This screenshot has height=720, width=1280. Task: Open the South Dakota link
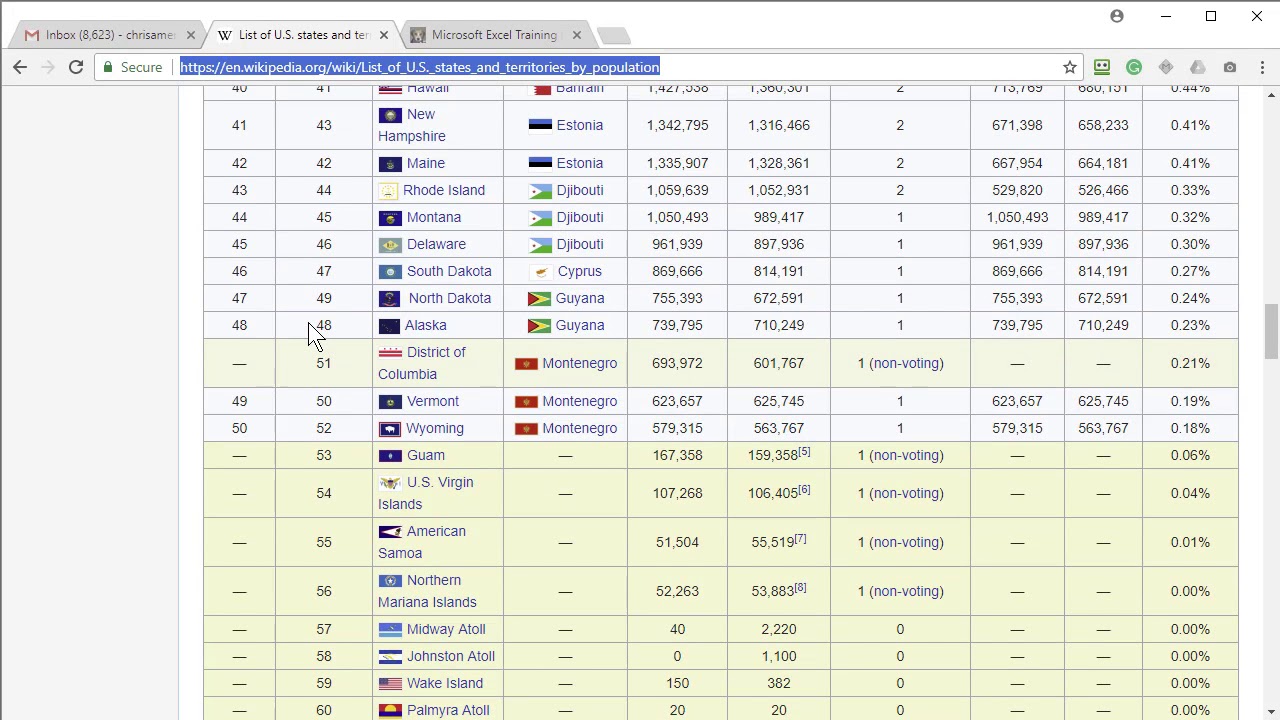pos(449,271)
